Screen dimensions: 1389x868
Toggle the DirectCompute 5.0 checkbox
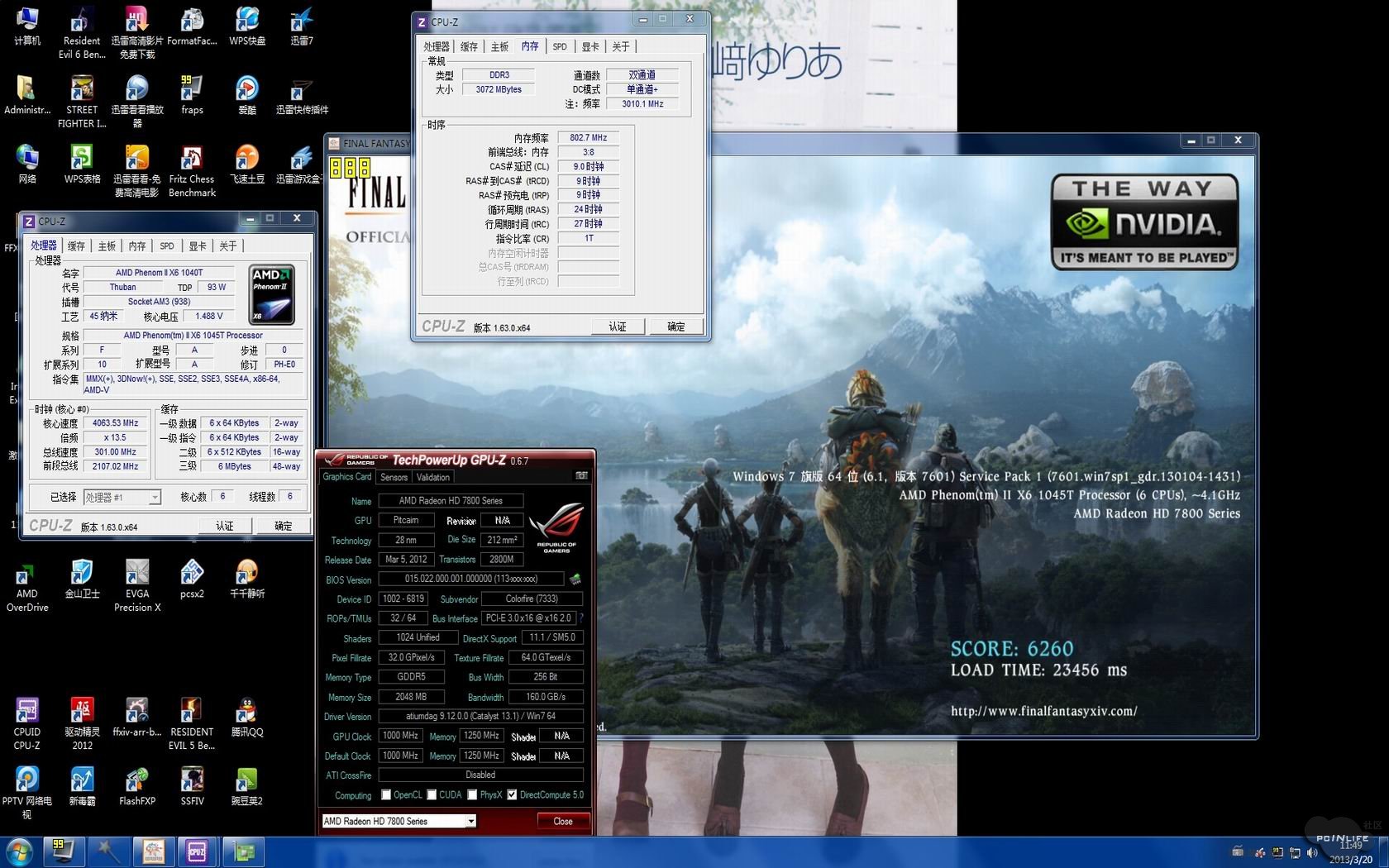click(x=512, y=794)
